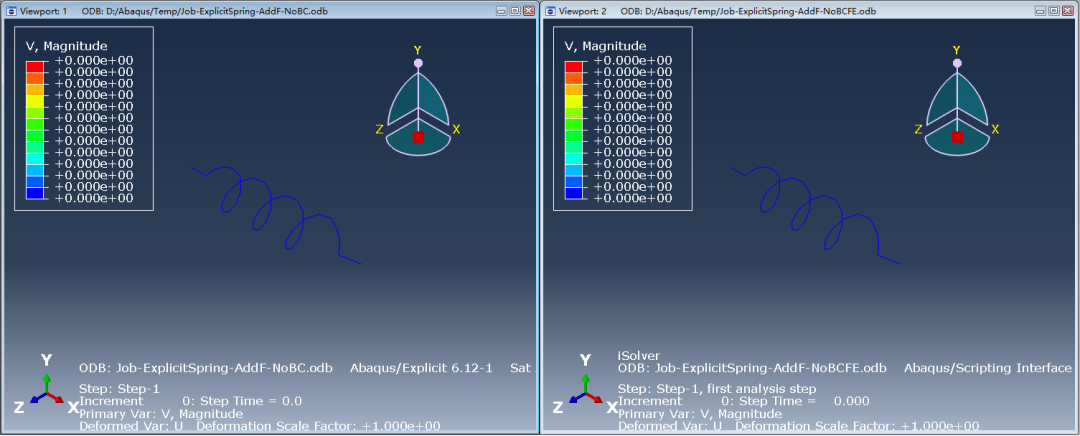This screenshot has height=436, width=1080.
Task: Click the red legend swatch in Viewport 2
Action: click(574, 66)
